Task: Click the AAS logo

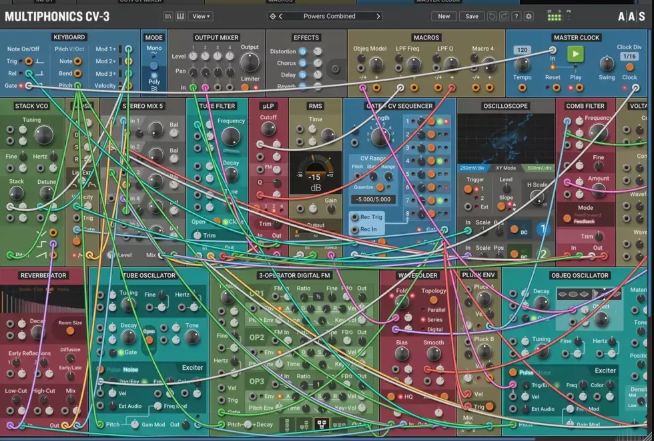Action: pyautogui.click(x=631, y=16)
